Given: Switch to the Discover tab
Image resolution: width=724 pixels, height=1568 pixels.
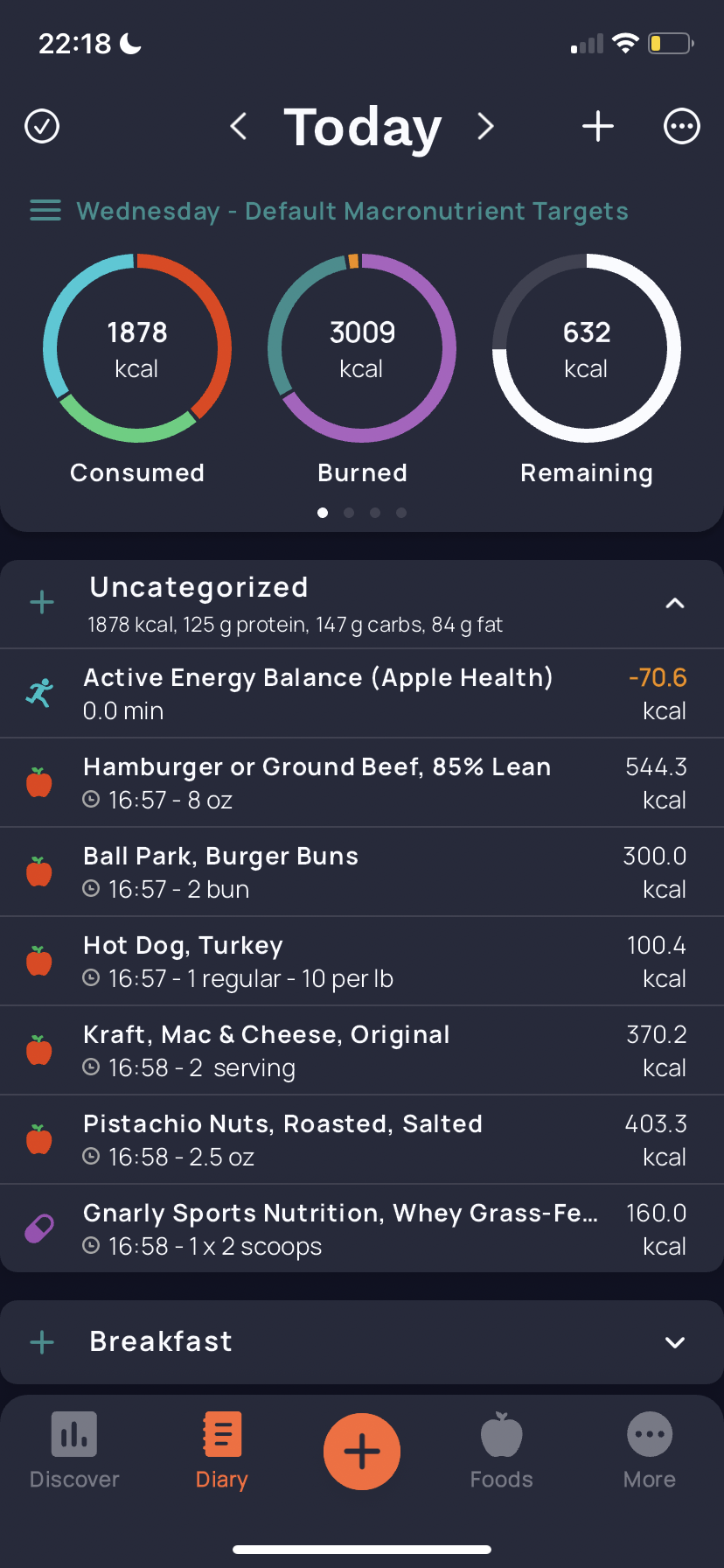Looking at the screenshot, I should [74, 1451].
